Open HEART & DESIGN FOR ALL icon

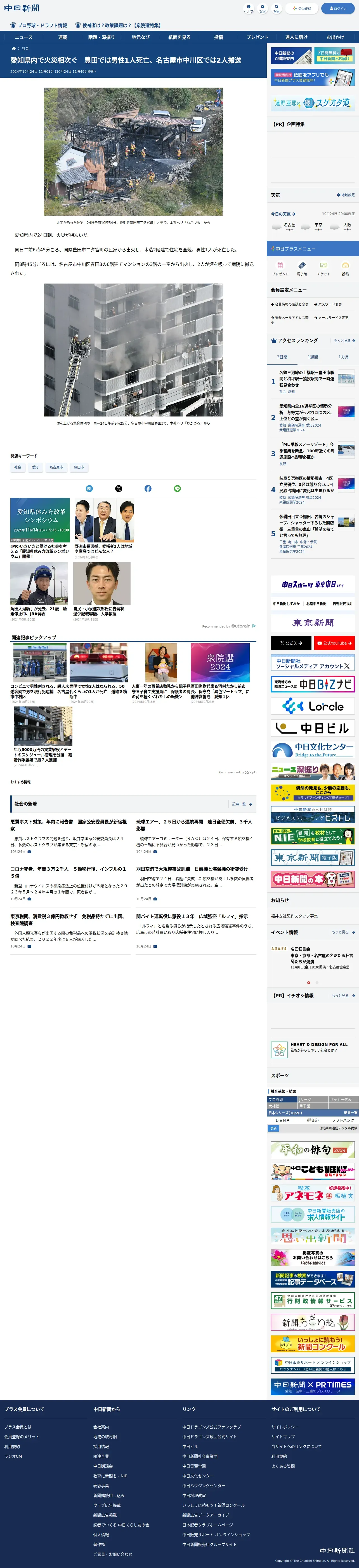(x=279, y=1049)
